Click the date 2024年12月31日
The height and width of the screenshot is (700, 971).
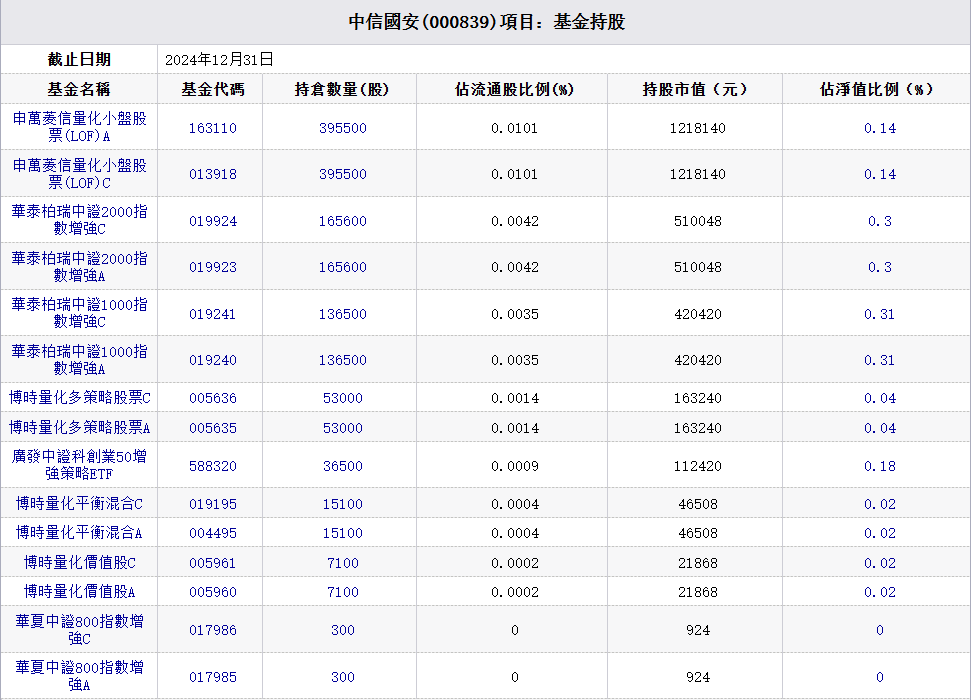pos(219,59)
